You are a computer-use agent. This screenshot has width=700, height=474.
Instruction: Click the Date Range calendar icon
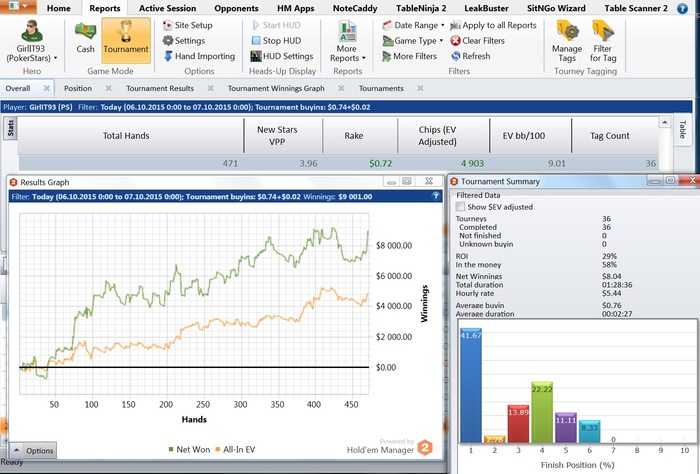pos(387,25)
